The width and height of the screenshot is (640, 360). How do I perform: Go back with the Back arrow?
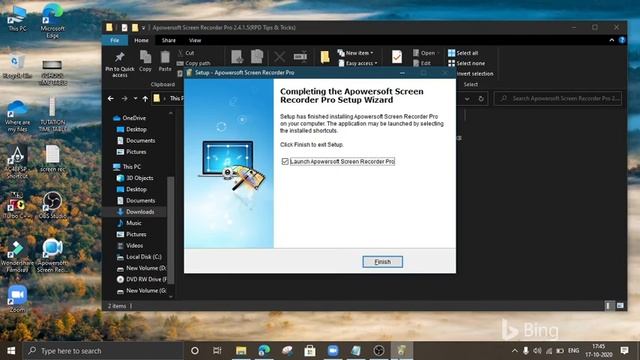[111, 98]
